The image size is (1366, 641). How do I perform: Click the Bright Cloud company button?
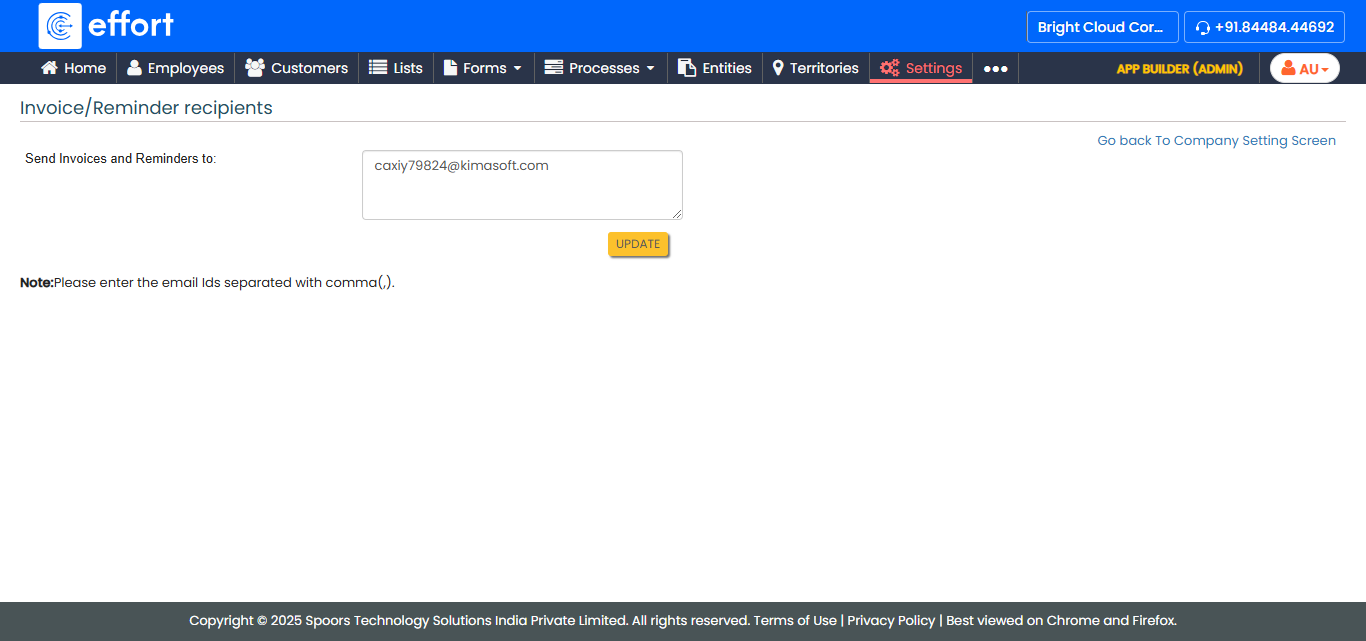tap(1102, 27)
